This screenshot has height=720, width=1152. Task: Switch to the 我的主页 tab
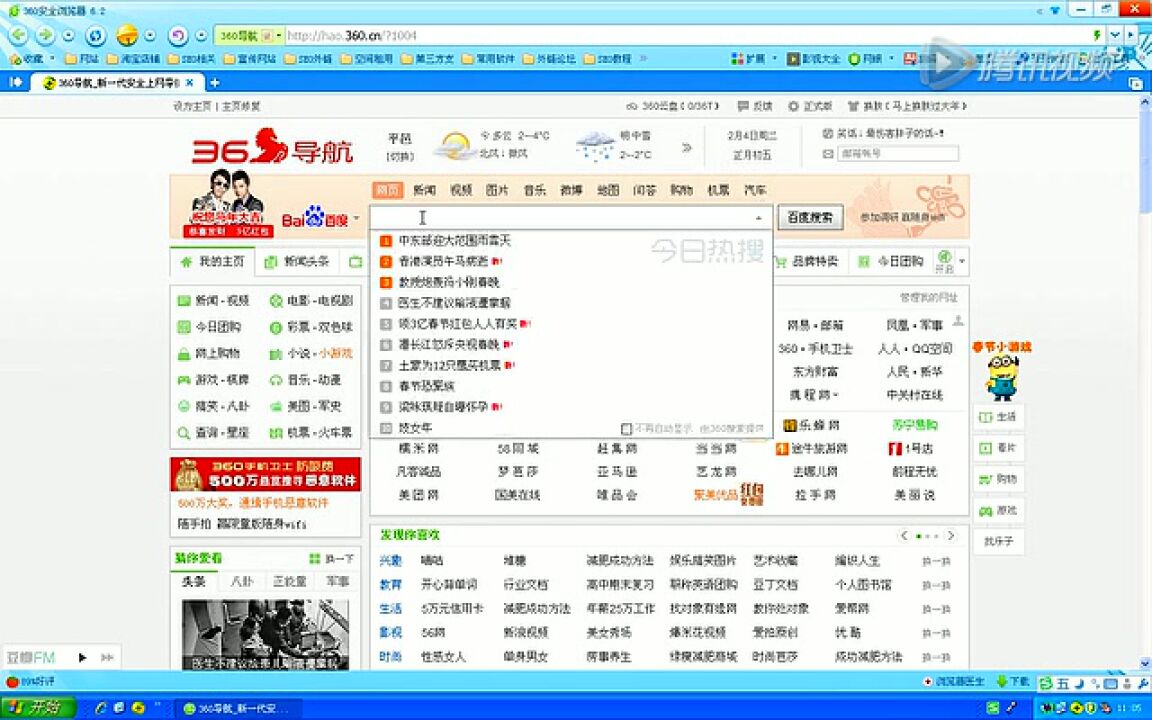point(212,262)
